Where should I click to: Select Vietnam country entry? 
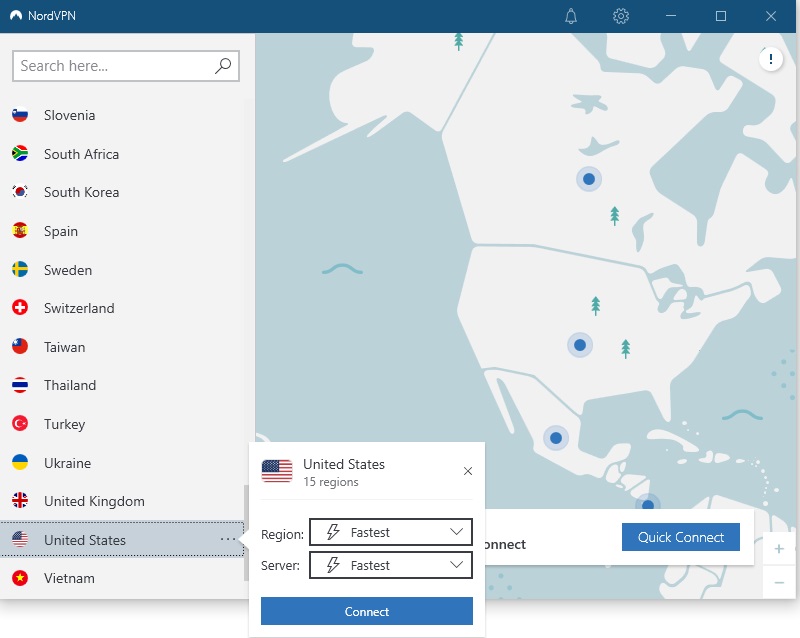click(x=122, y=578)
